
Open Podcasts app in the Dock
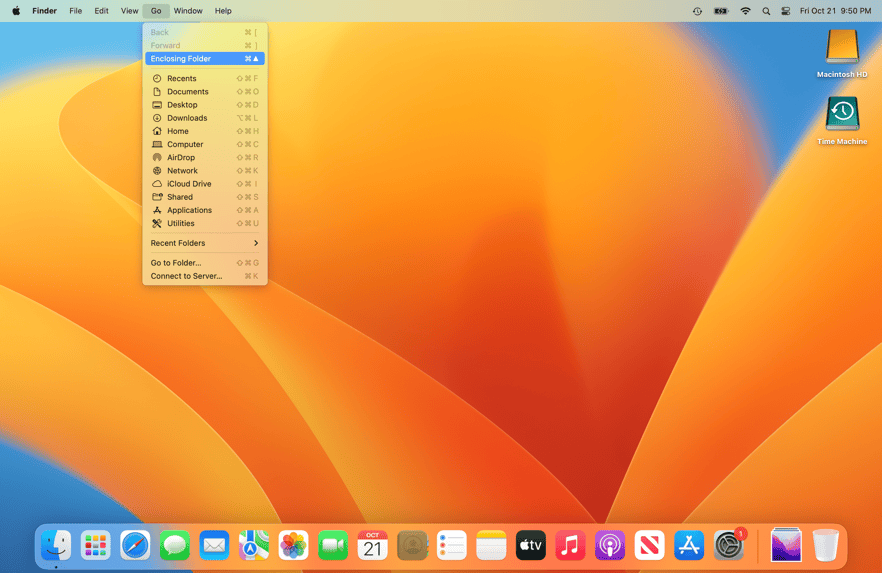click(610, 545)
